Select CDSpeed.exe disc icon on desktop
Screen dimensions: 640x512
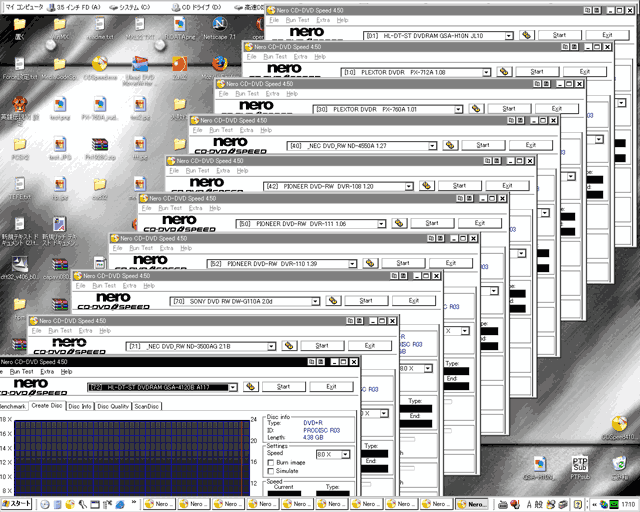click(x=100, y=68)
